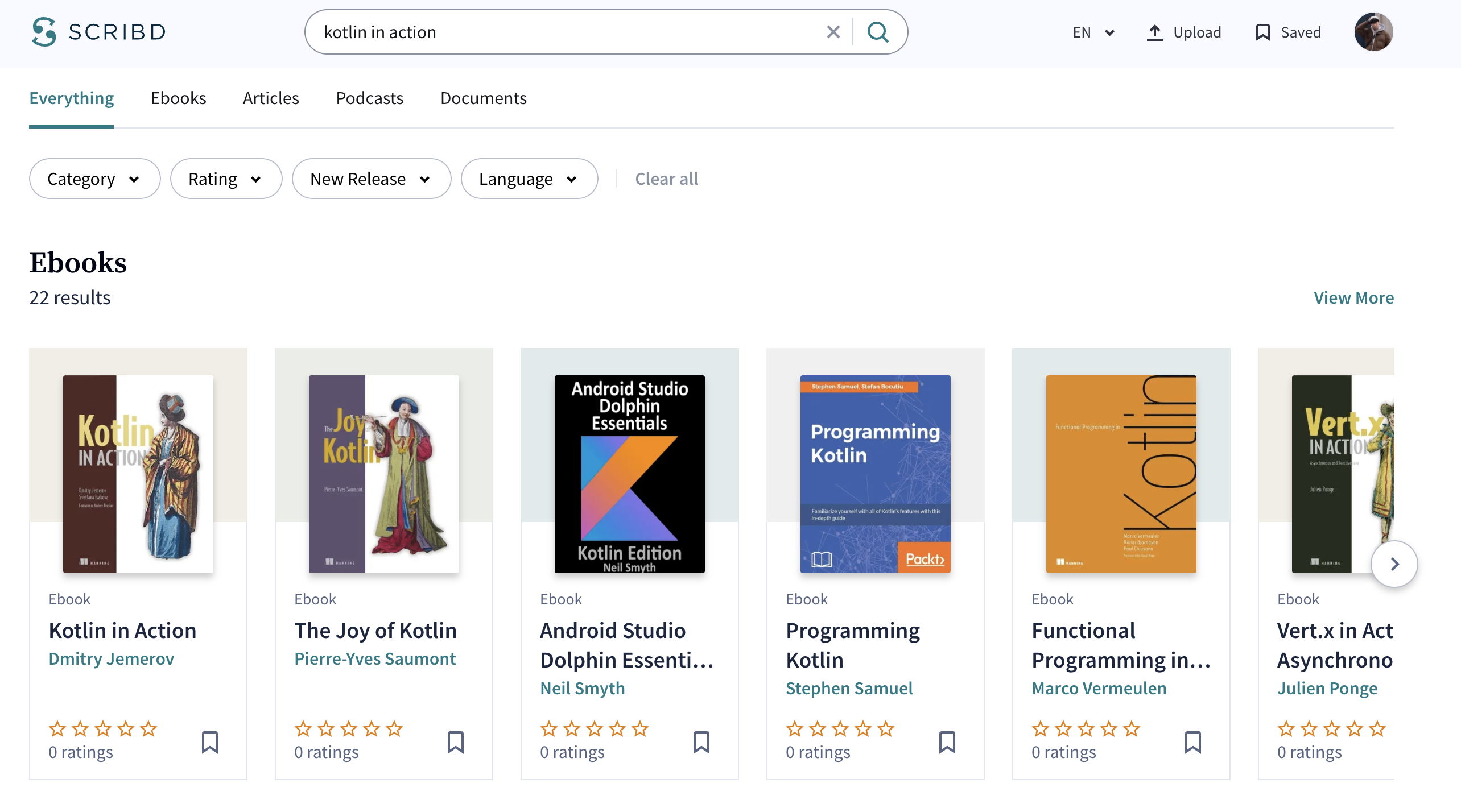Open the user profile avatar
Screen dimensions: 1461x812
1373,32
